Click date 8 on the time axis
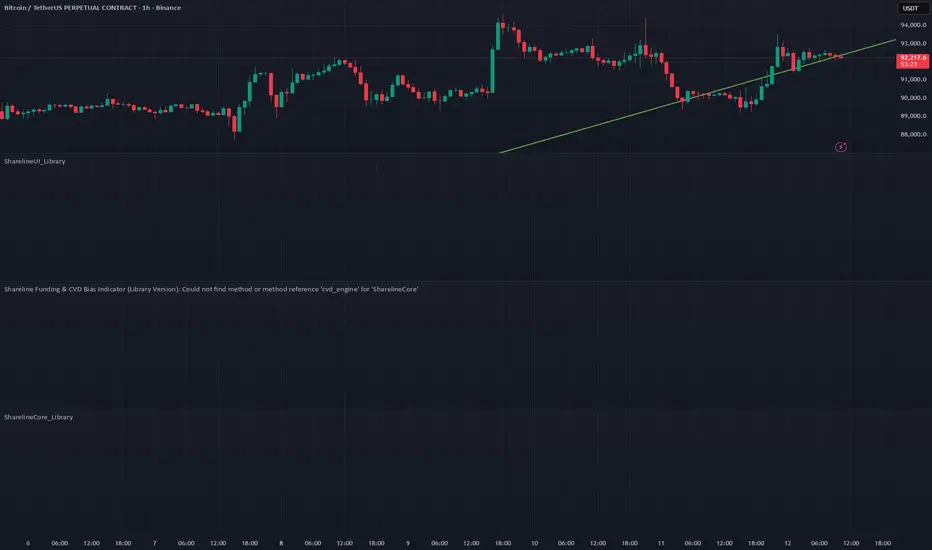932x550 pixels. (x=281, y=543)
